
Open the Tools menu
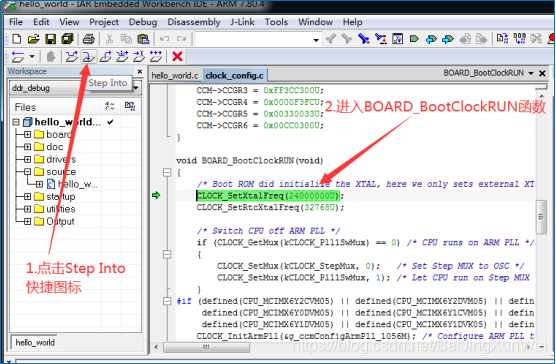(x=276, y=22)
